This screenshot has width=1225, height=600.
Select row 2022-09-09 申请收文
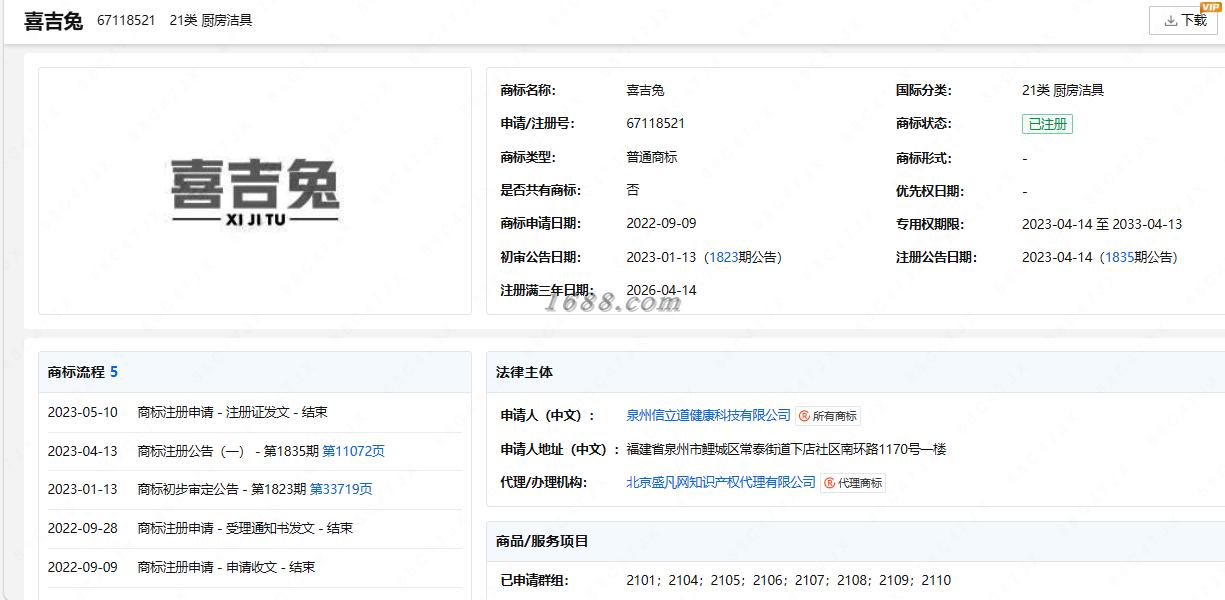(x=255, y=567)
